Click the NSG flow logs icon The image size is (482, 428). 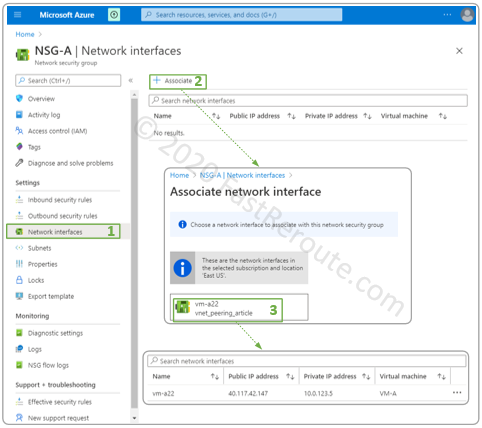click(x=19, y=365)
